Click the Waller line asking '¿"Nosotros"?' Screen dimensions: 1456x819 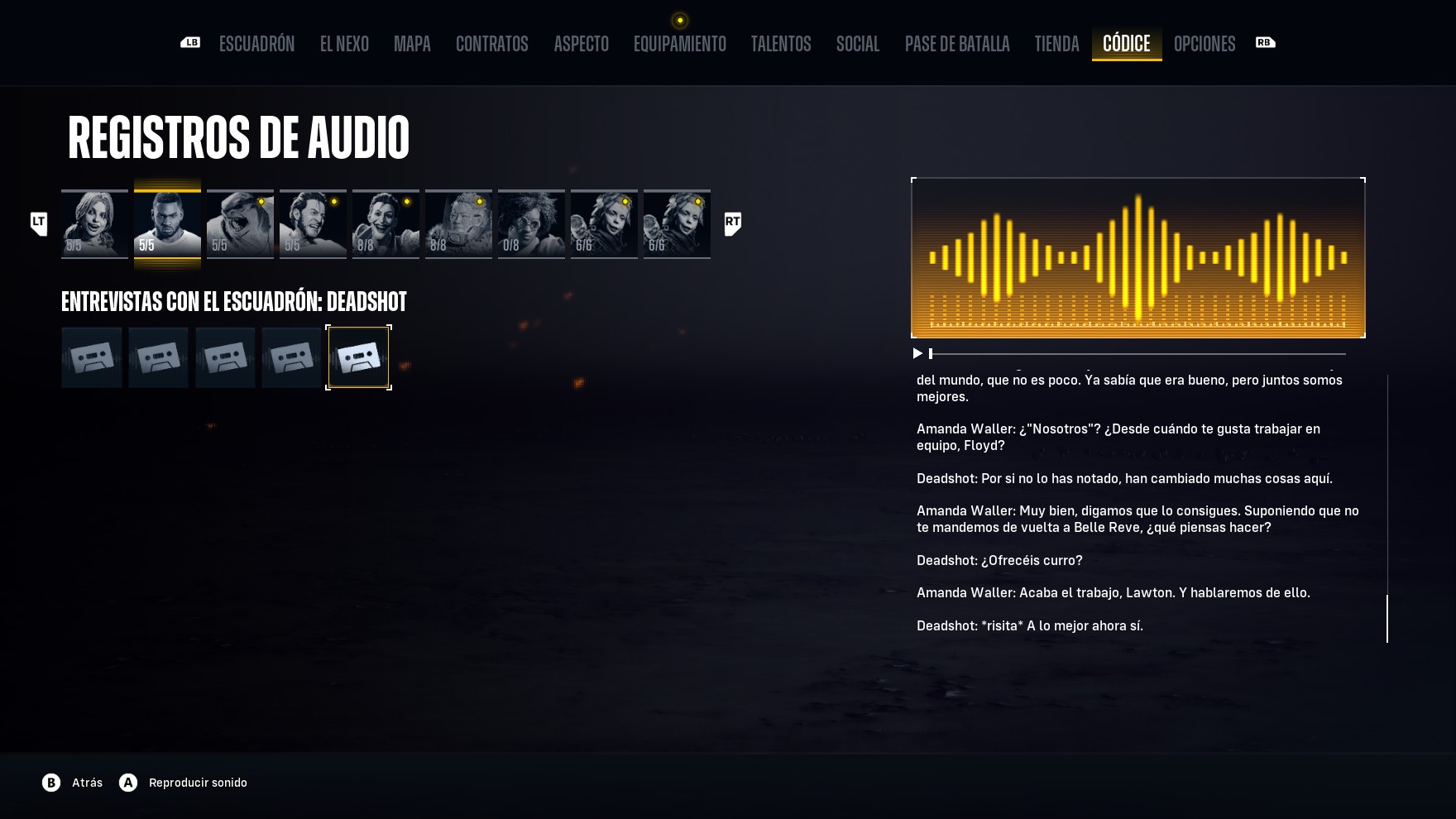[x=1118, y=437]
